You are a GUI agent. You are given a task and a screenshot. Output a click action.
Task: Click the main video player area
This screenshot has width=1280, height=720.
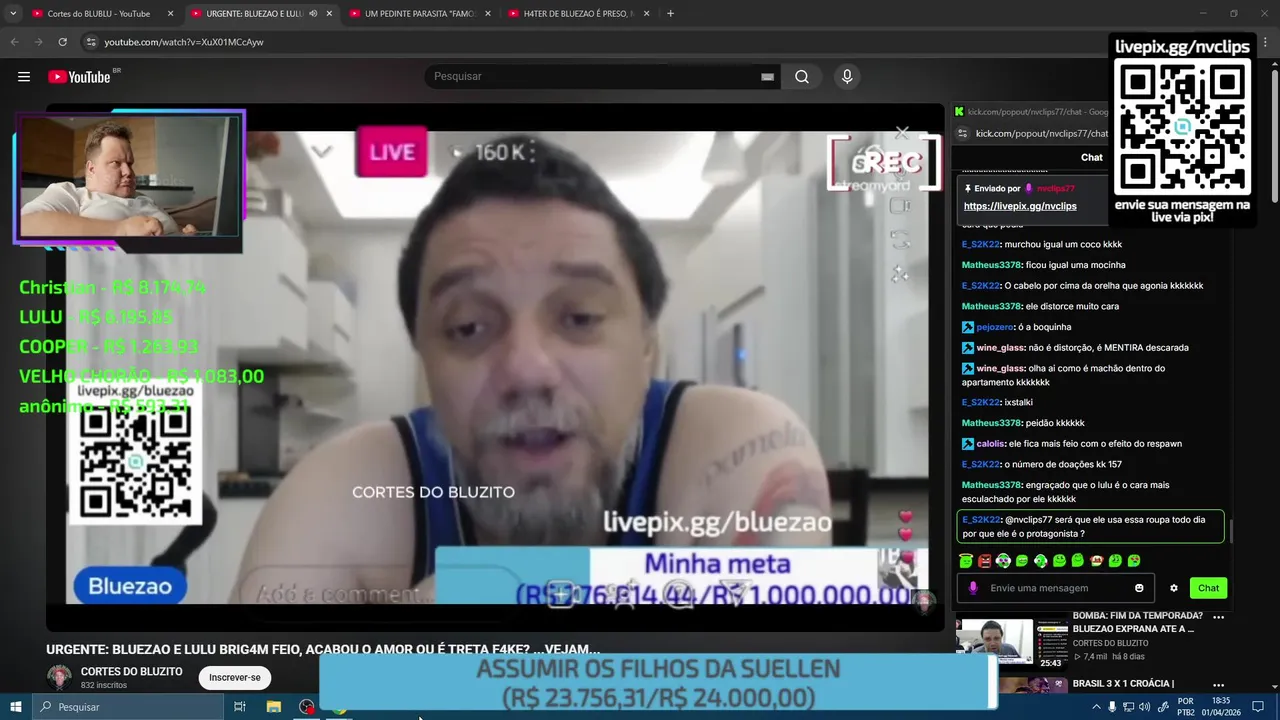[495, 367]
